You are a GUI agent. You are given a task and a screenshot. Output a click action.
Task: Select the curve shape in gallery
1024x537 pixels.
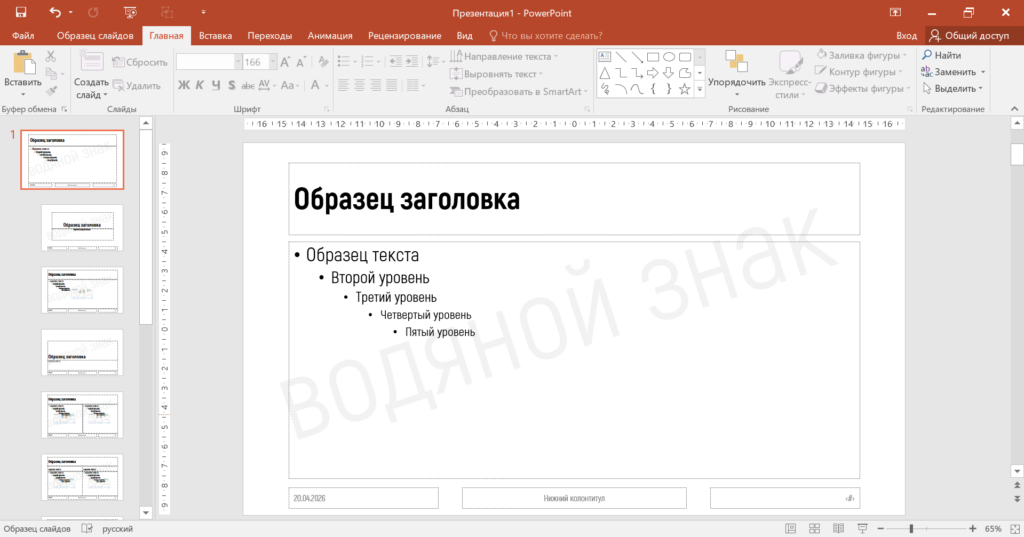tap(637, 90)
